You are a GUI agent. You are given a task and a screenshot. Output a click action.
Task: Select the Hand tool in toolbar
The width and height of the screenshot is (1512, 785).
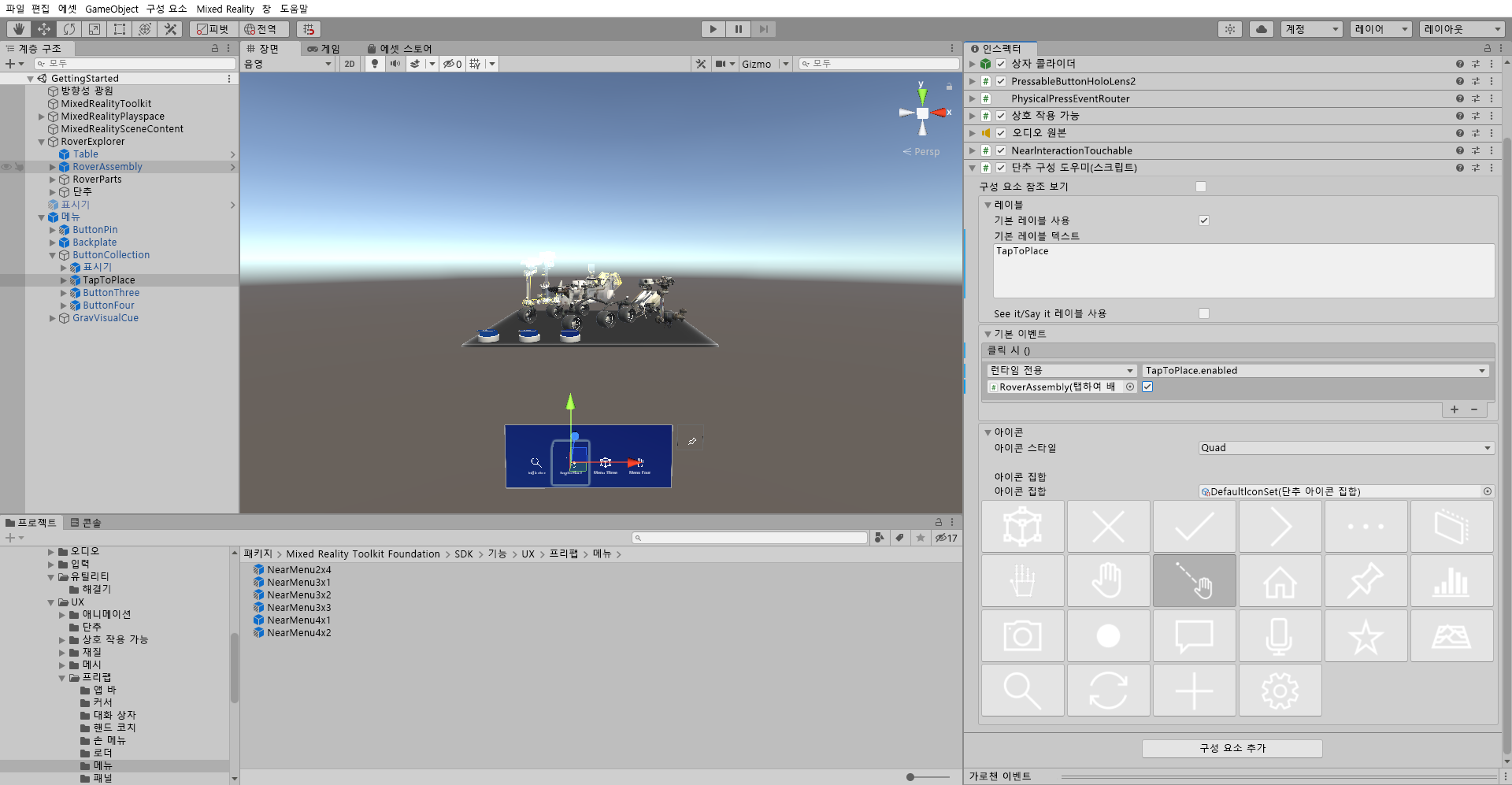coord(19,29)
